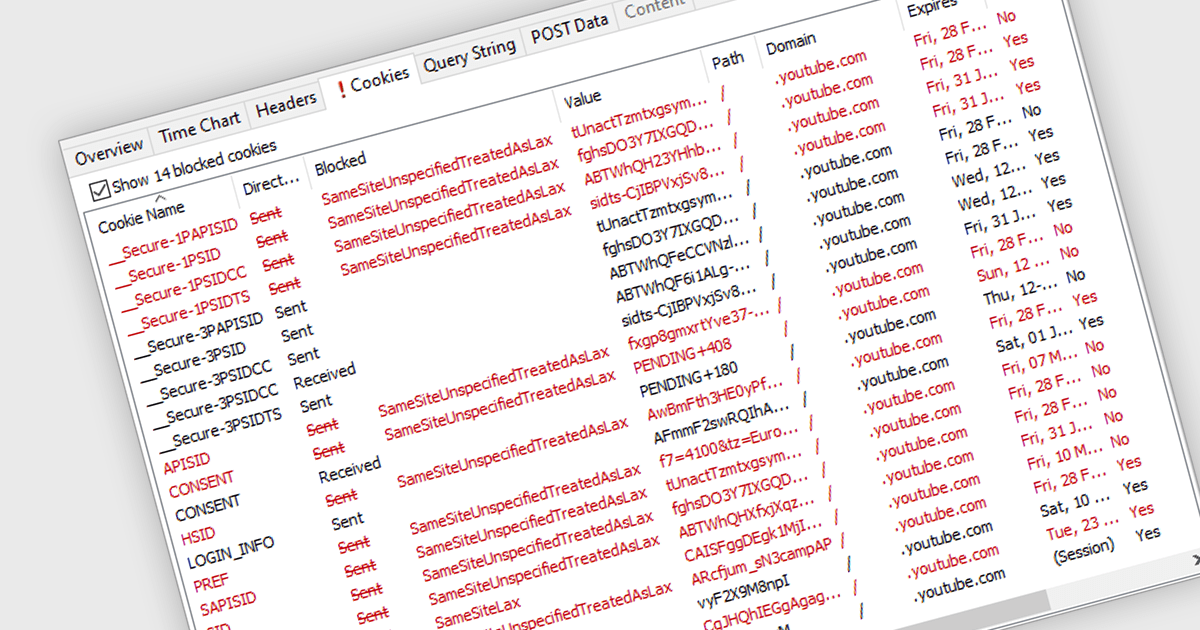Click the AFmmF2swRQIhA... value
1200x630 pixels.
coord(722,421)
